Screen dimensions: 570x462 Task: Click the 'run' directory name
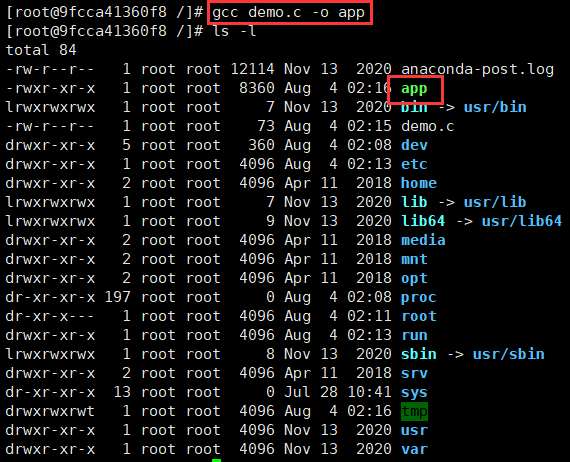414,335
